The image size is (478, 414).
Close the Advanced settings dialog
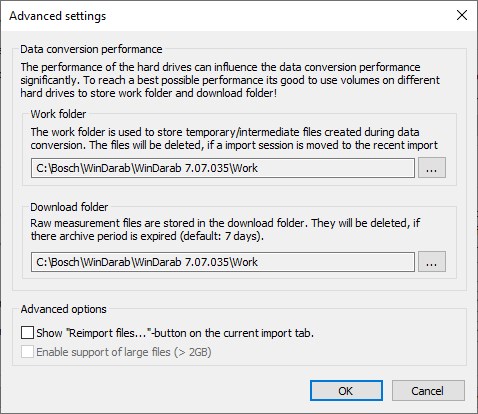click(462, 15)
